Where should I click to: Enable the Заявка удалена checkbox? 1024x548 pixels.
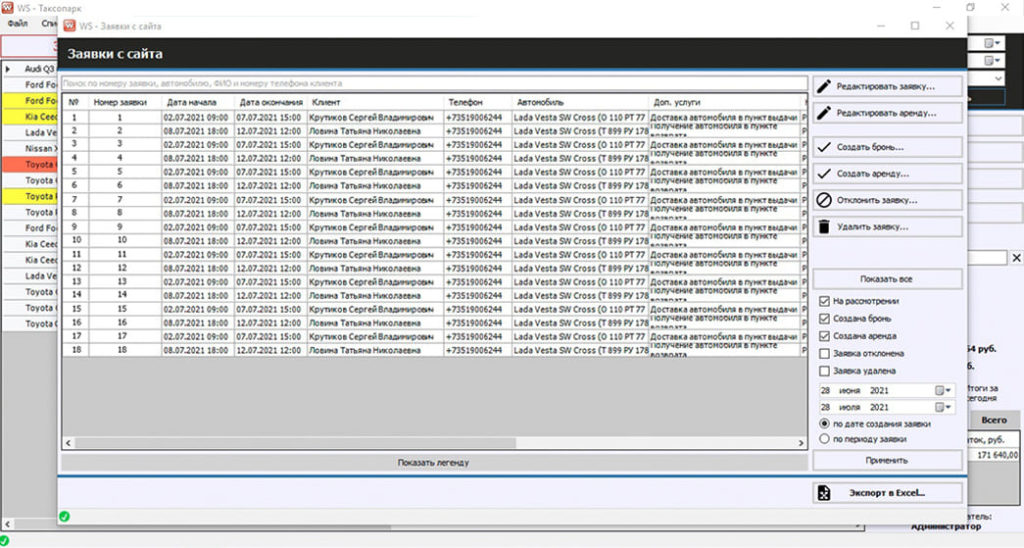824,371
